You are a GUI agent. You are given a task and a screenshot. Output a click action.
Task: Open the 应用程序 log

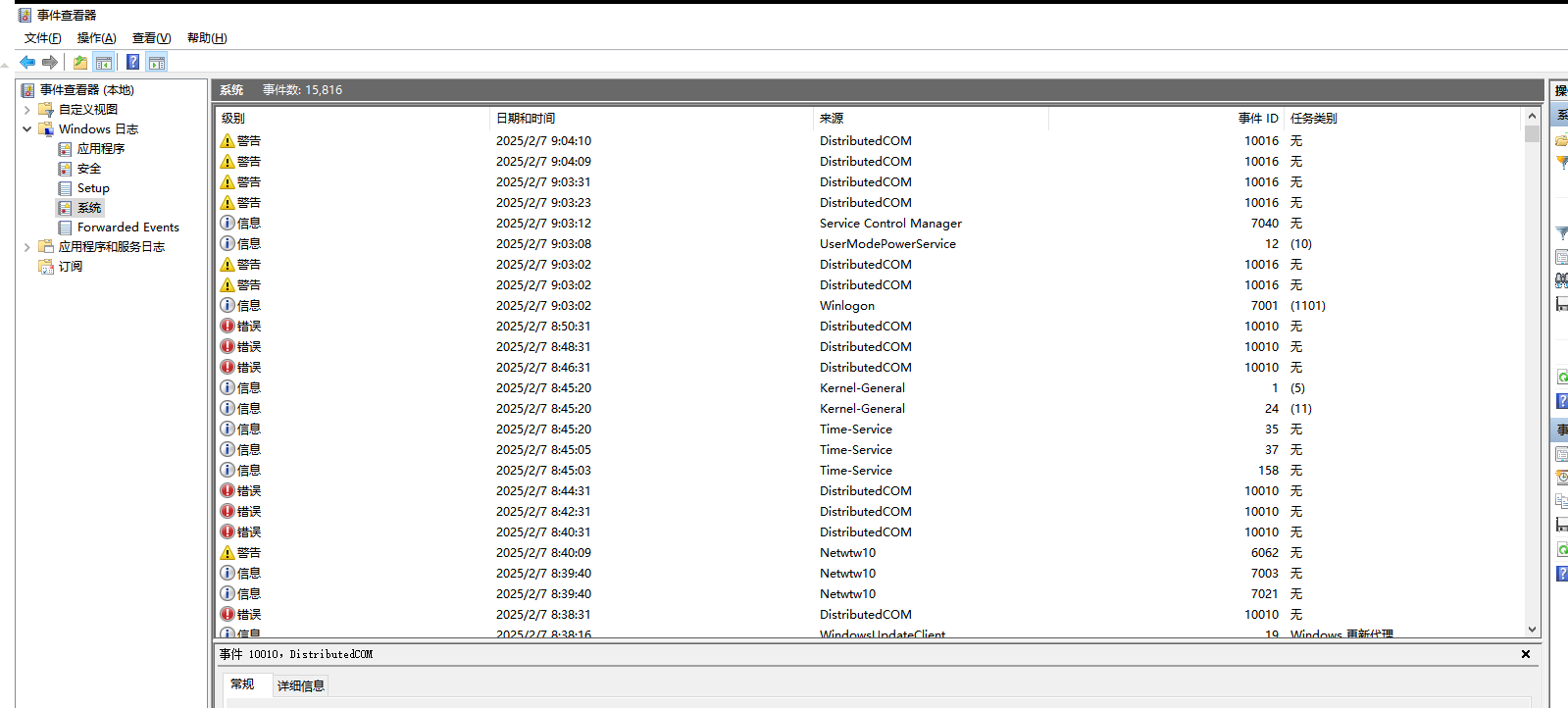[100, 149]
